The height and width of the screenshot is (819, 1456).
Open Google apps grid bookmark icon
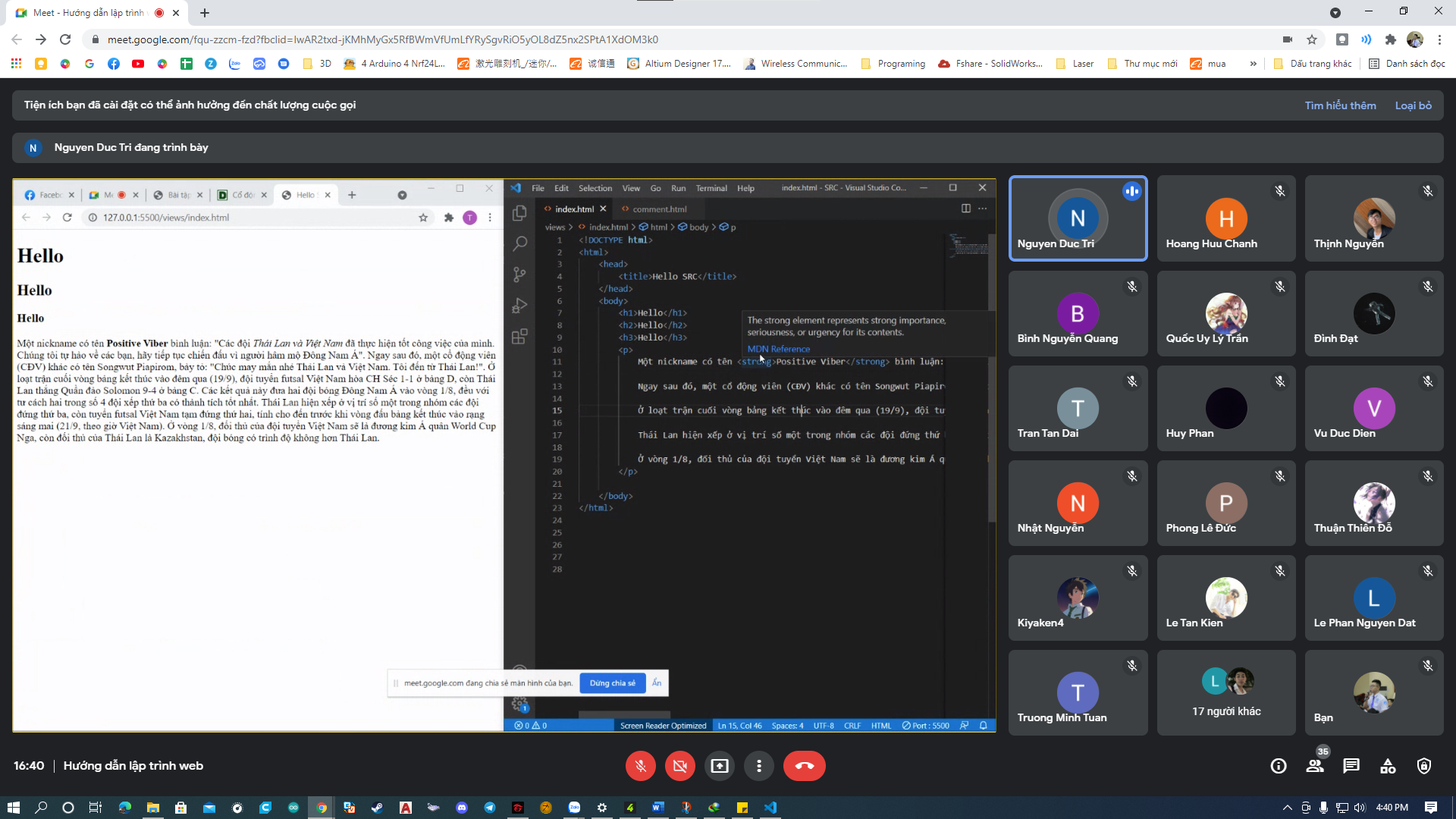[x=16, y=64]
